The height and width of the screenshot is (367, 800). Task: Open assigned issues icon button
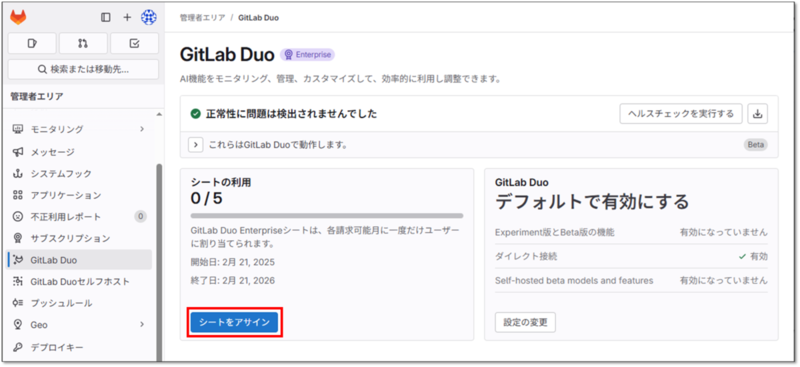coord(32,43)
